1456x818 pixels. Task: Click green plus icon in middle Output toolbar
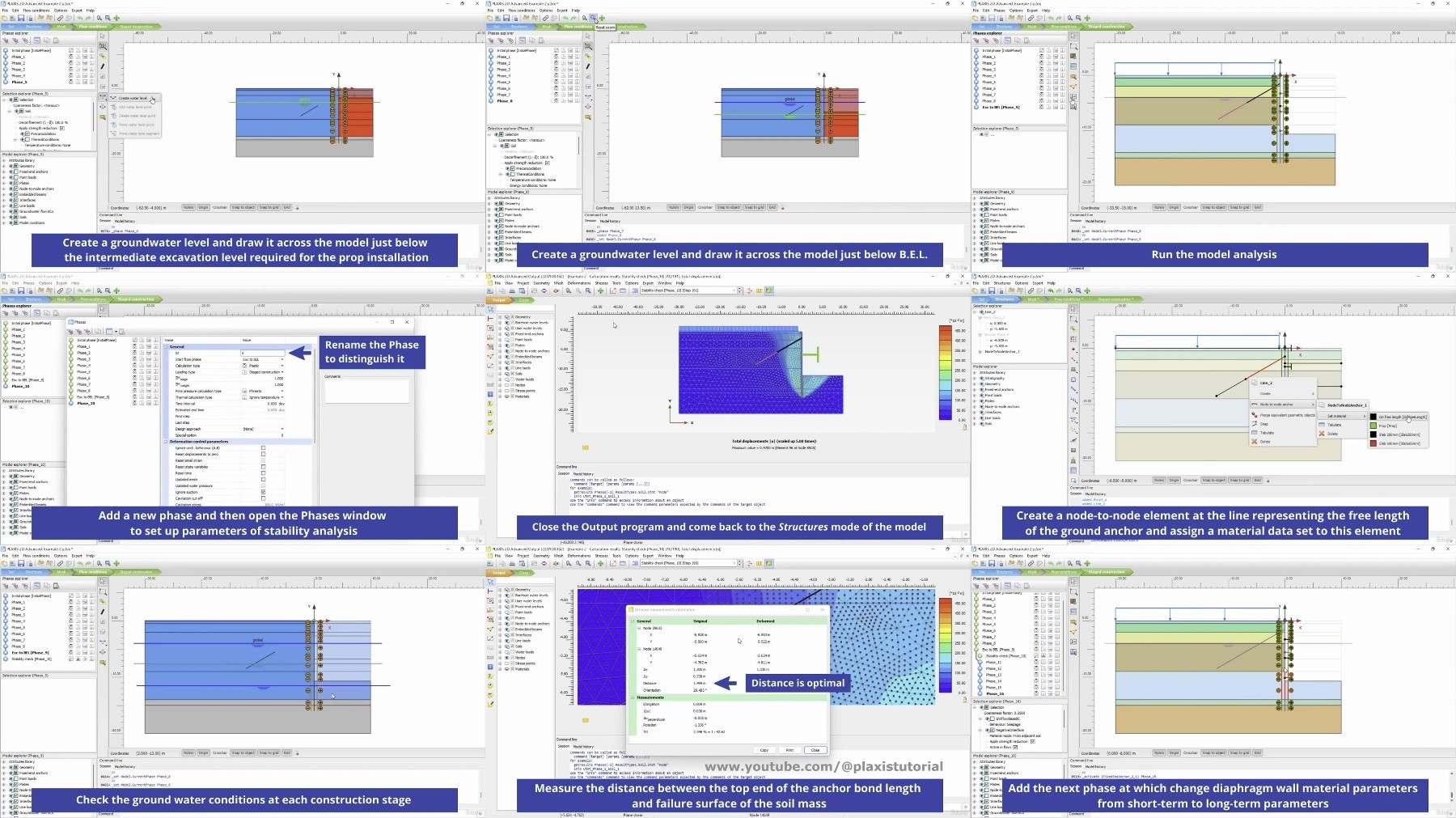pos(600,290)
